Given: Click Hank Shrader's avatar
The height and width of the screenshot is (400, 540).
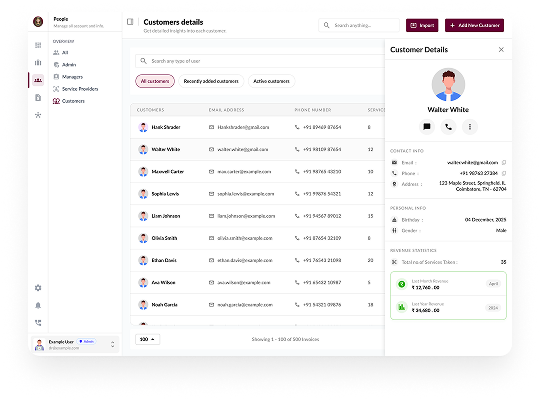Looking at the screenshot, I should point(143,127).
